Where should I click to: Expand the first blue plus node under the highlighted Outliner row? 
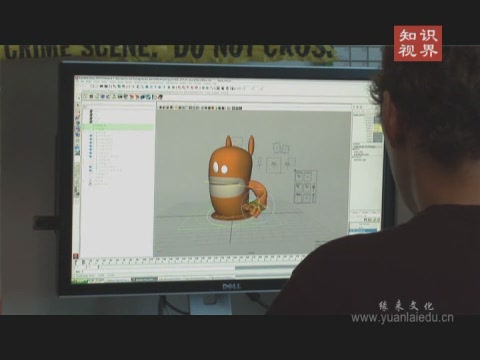pos(91,135)
